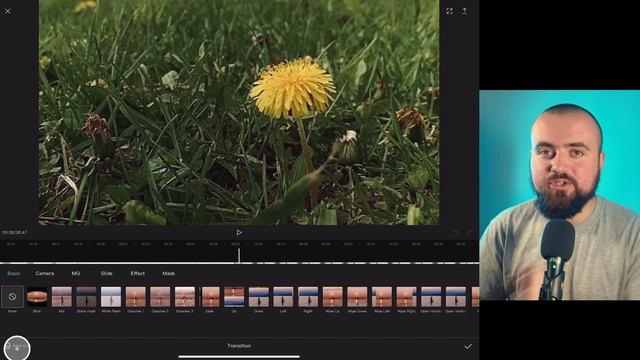Click the white playhead on the timeline

[x=239, y=255]
